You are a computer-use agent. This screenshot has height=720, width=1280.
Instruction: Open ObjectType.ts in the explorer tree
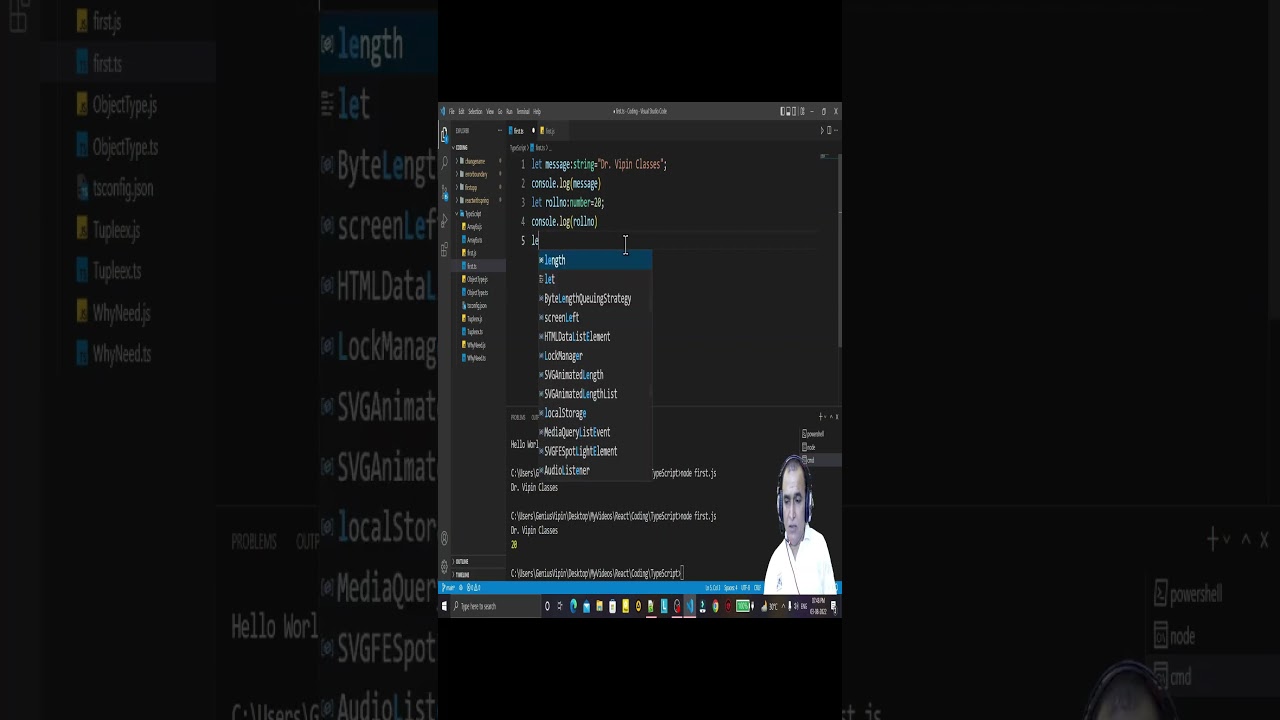(x=480, y=292)
